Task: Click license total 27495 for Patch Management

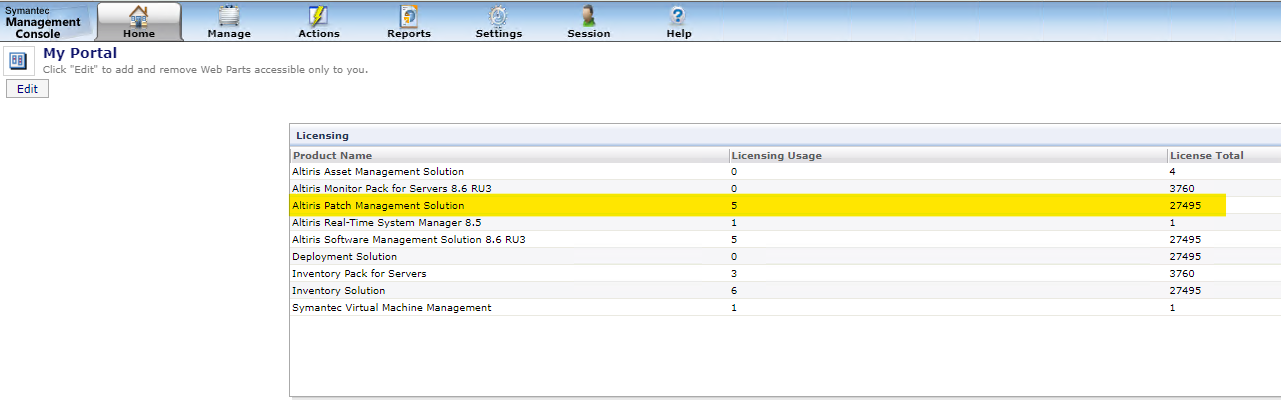Action: (1185, 205)
